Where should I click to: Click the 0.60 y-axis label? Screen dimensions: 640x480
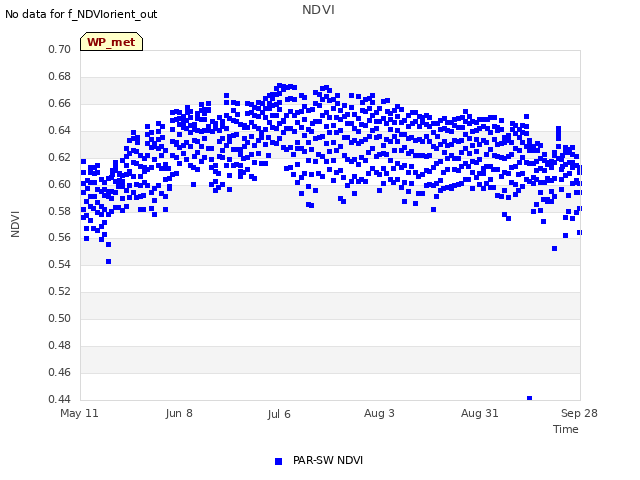60,184
